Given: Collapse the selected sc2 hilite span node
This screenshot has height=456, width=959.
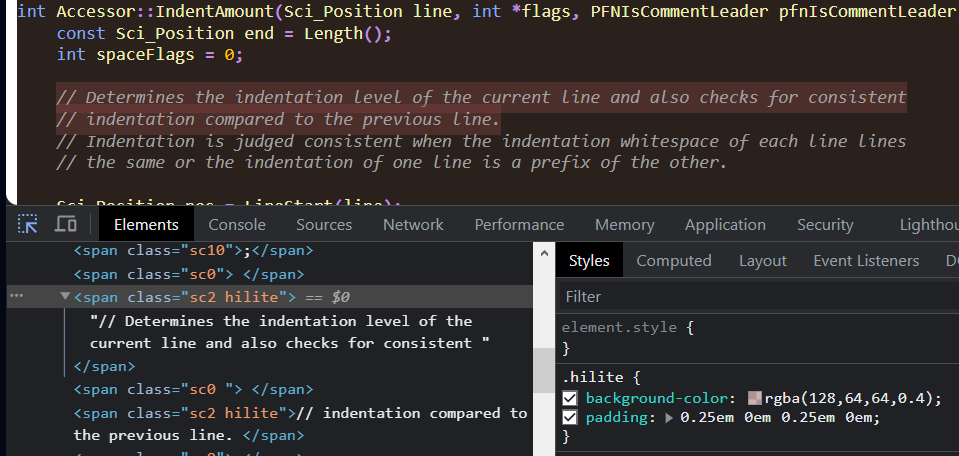Looking at the screenshot, I should pyautogui.click(x=65, y=297).
